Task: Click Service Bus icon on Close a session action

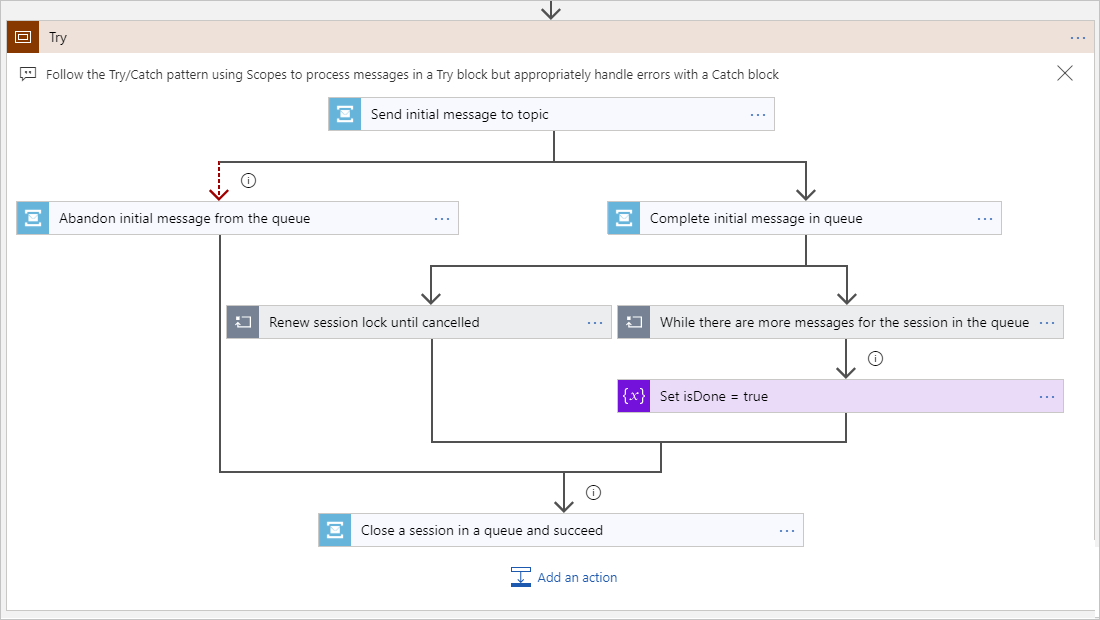Action: [x=334, y=530]
